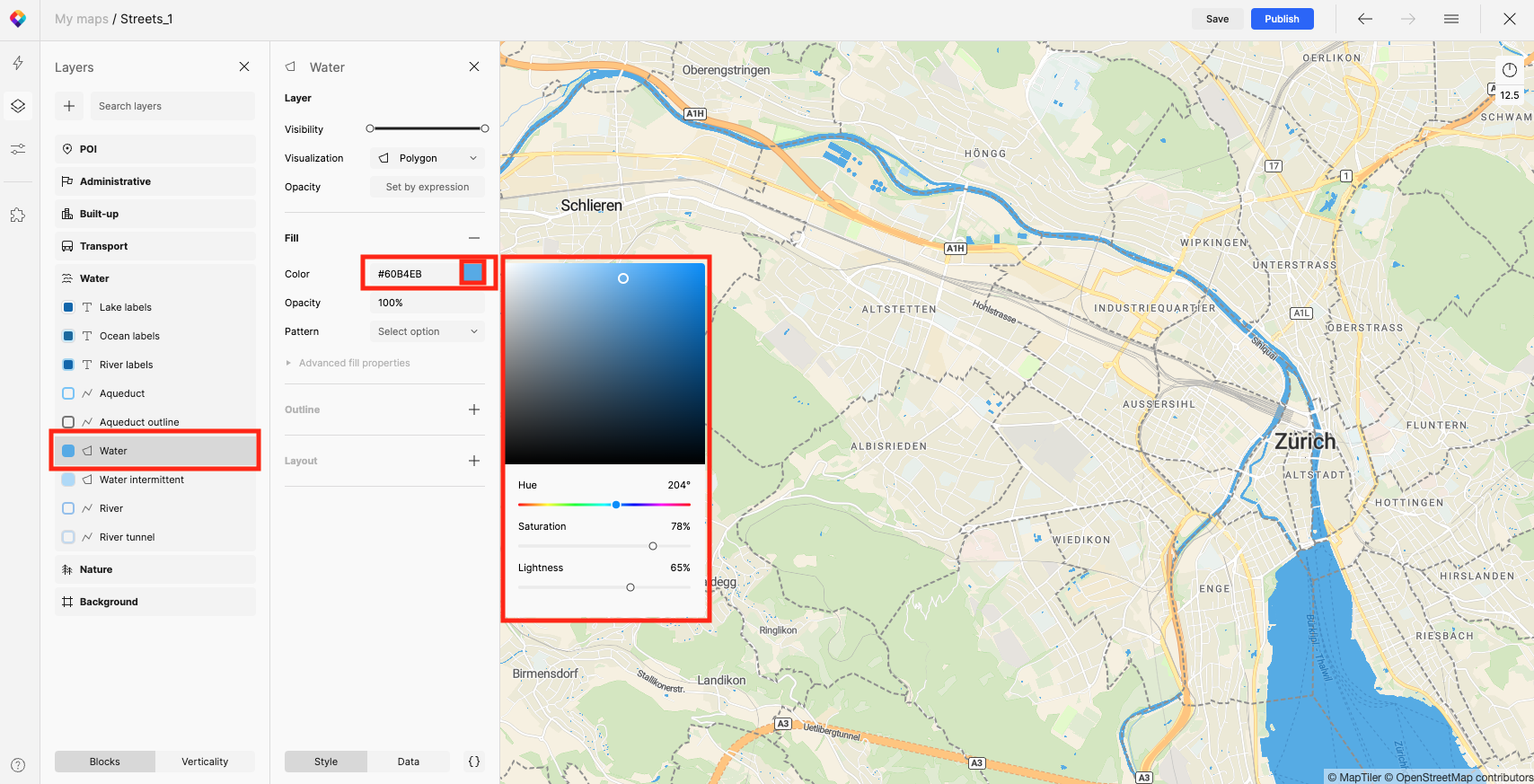Click the add layer plus icon

click(x=69, y=106)
